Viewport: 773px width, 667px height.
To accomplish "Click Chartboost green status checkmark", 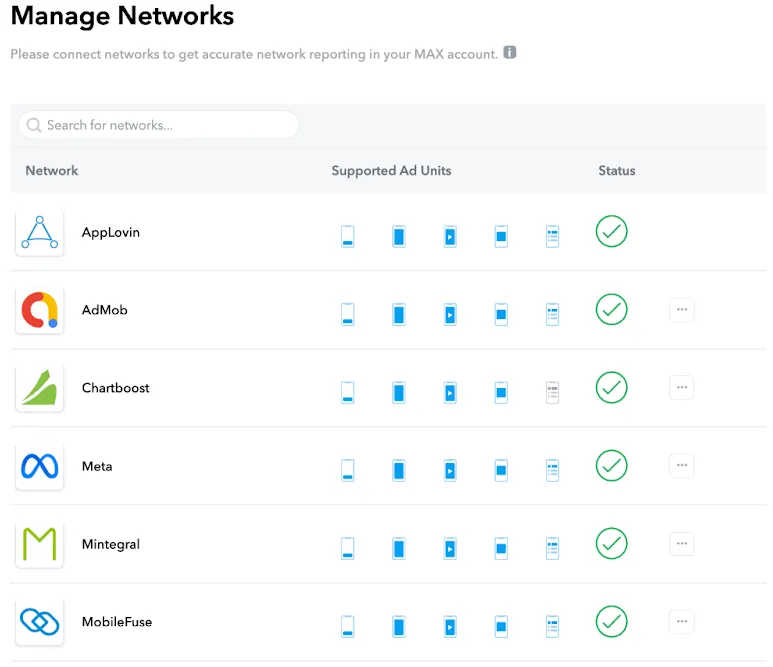I will coord(611,387).
